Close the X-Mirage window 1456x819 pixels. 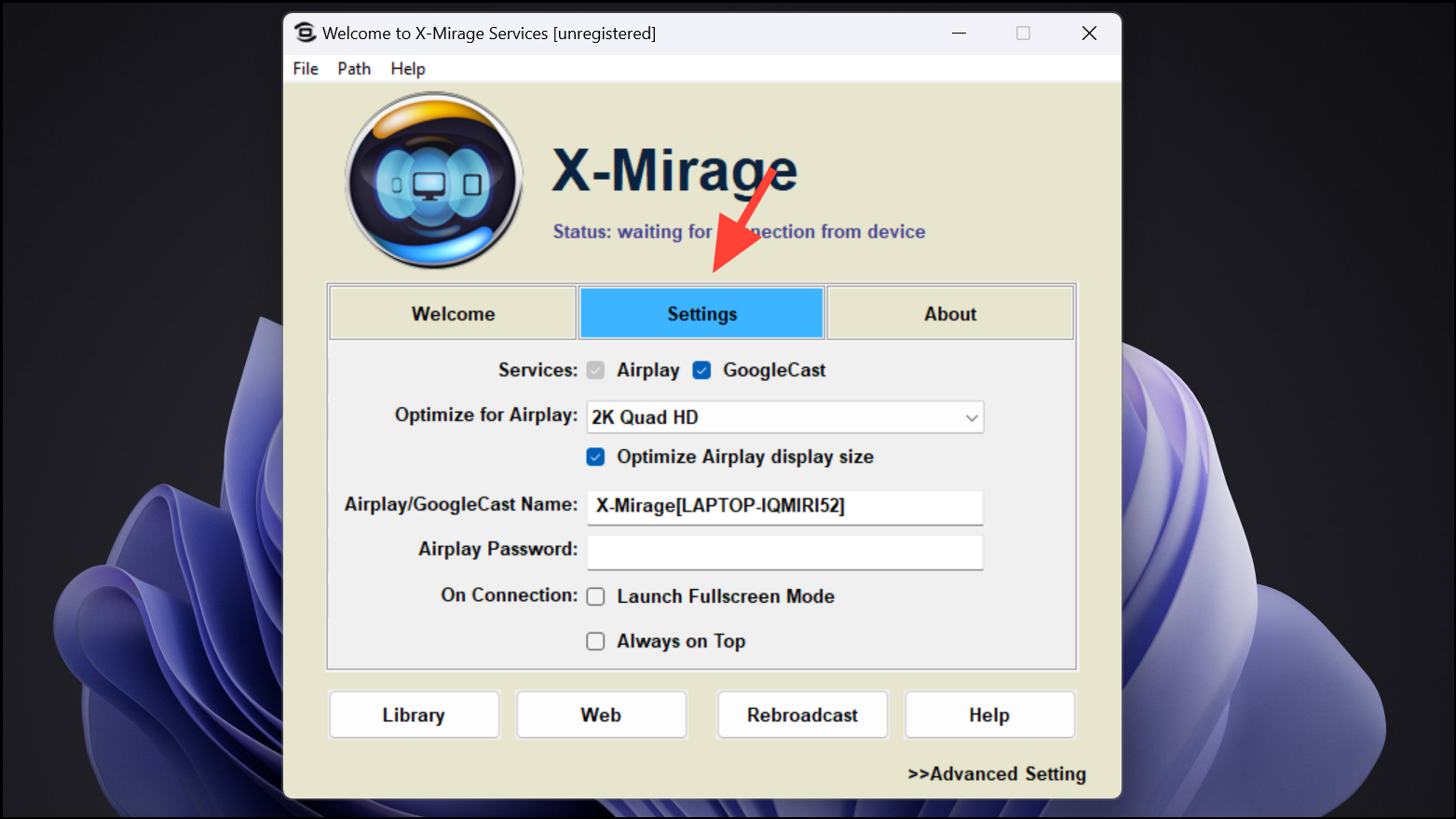click(x=1089, y=34)
